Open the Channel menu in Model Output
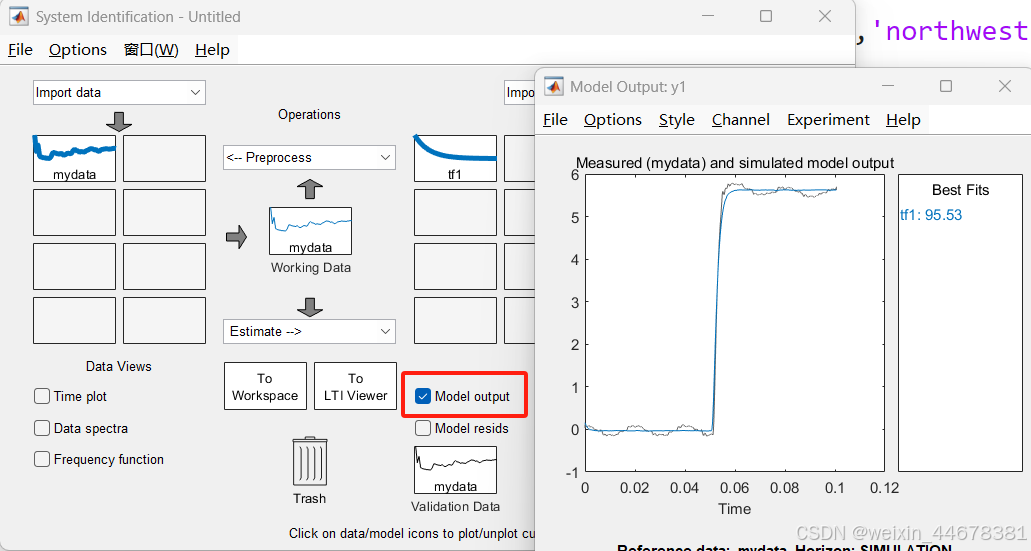The width and height of the screenshot is (1031, 551). tap(740, 120)
